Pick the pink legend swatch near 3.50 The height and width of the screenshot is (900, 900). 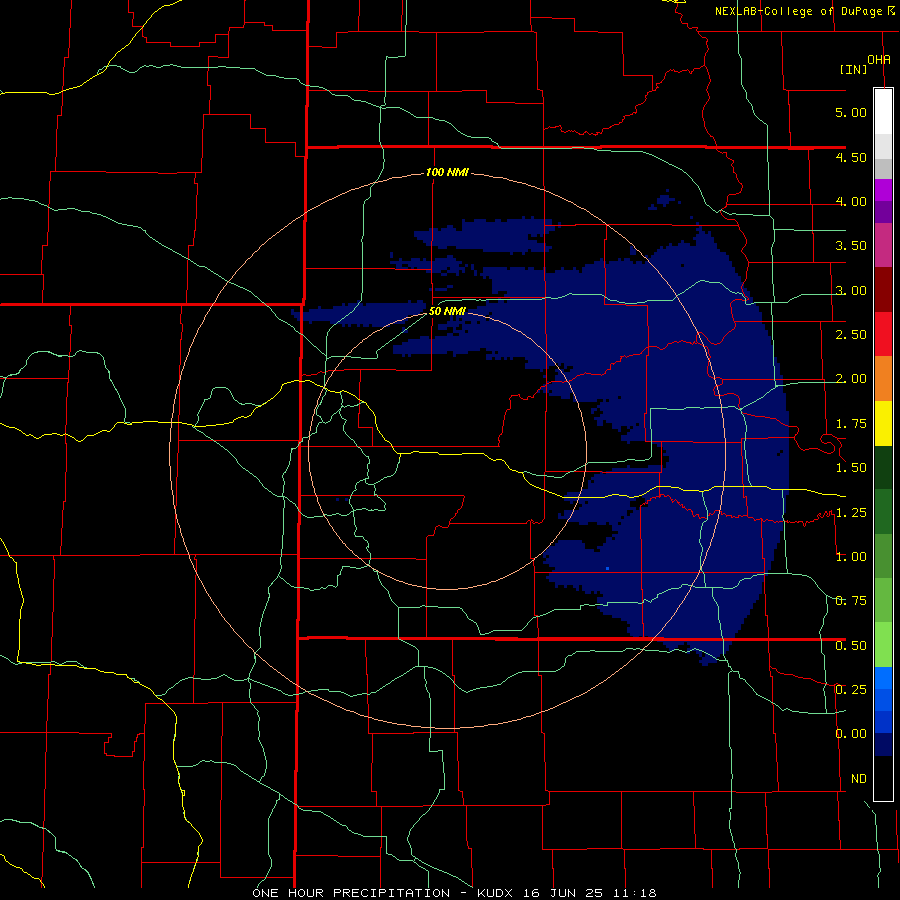click(883, 246)
